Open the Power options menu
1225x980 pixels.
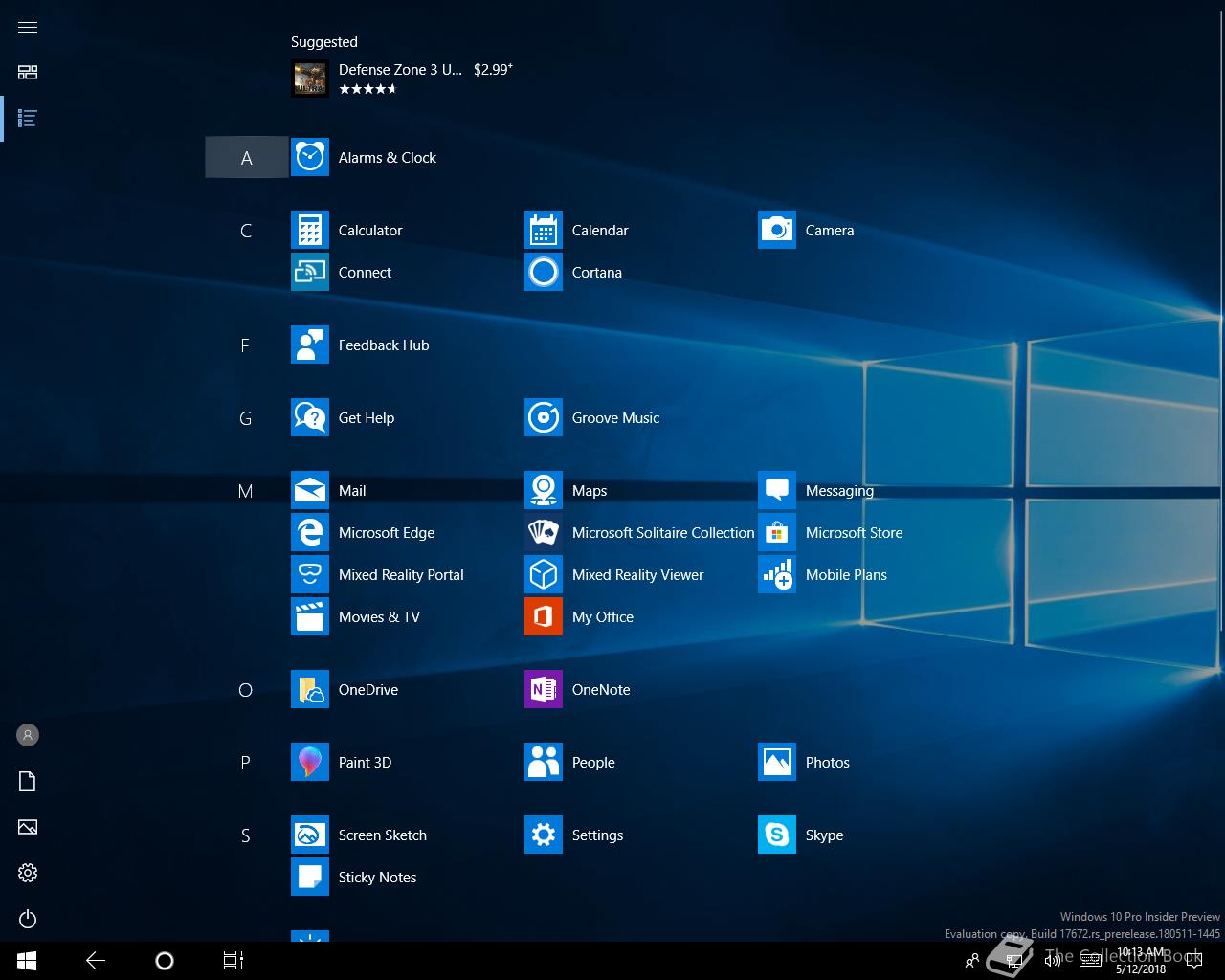coord(28,919)
